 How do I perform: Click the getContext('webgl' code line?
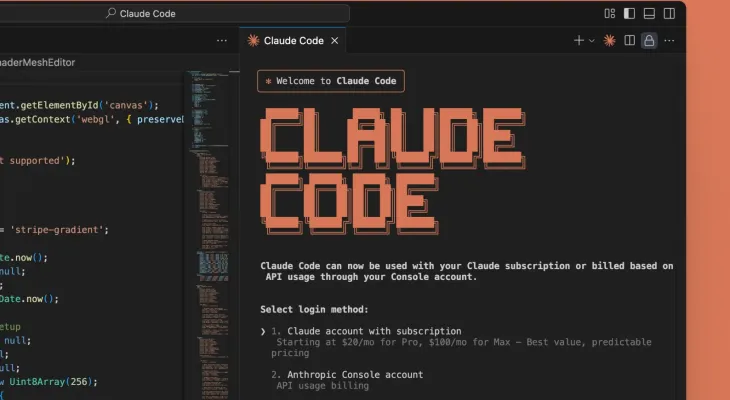(92, 120)
